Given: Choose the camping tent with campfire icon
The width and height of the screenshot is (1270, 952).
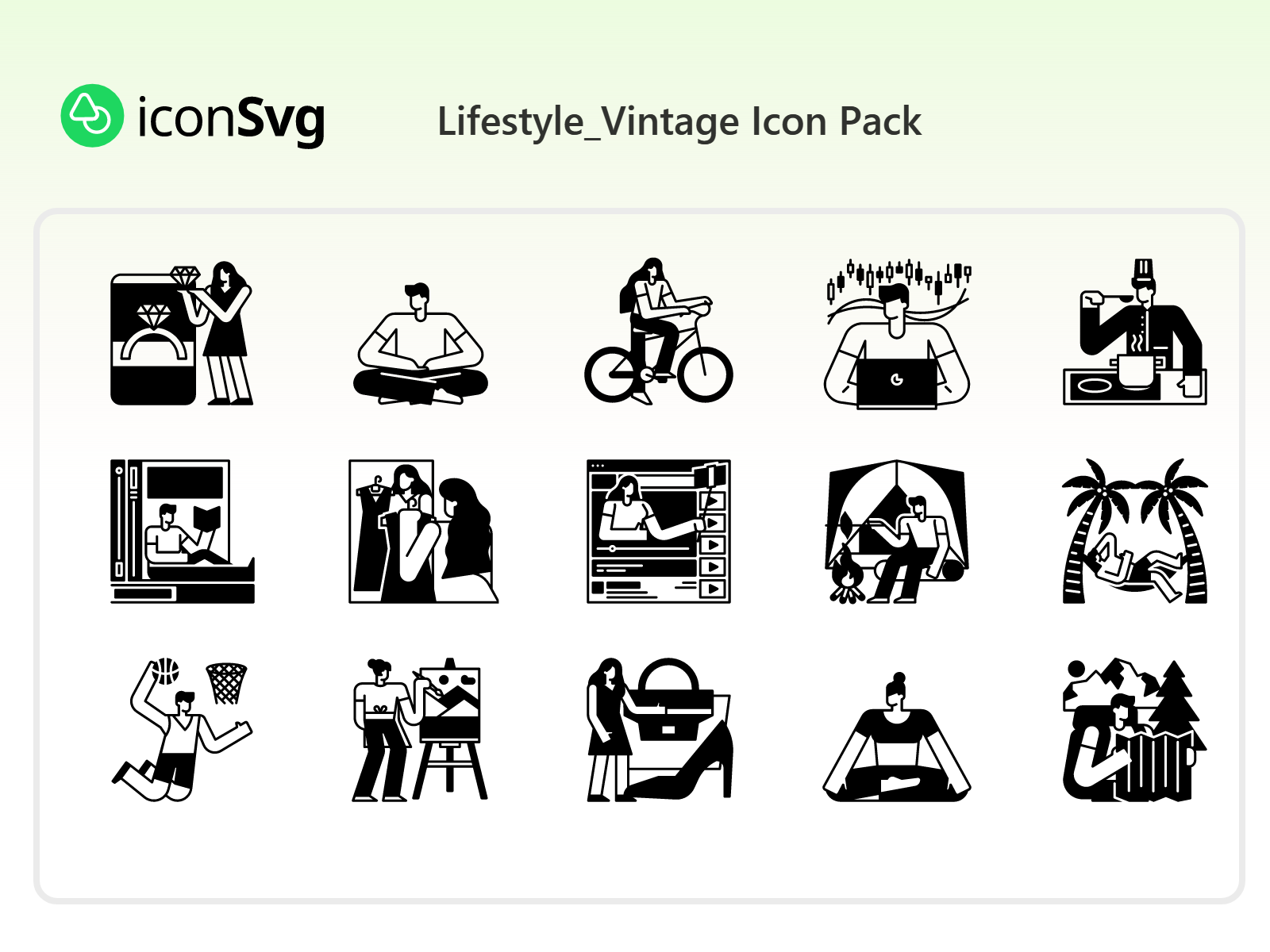Looking at the screenshot, I should point(897,532).
